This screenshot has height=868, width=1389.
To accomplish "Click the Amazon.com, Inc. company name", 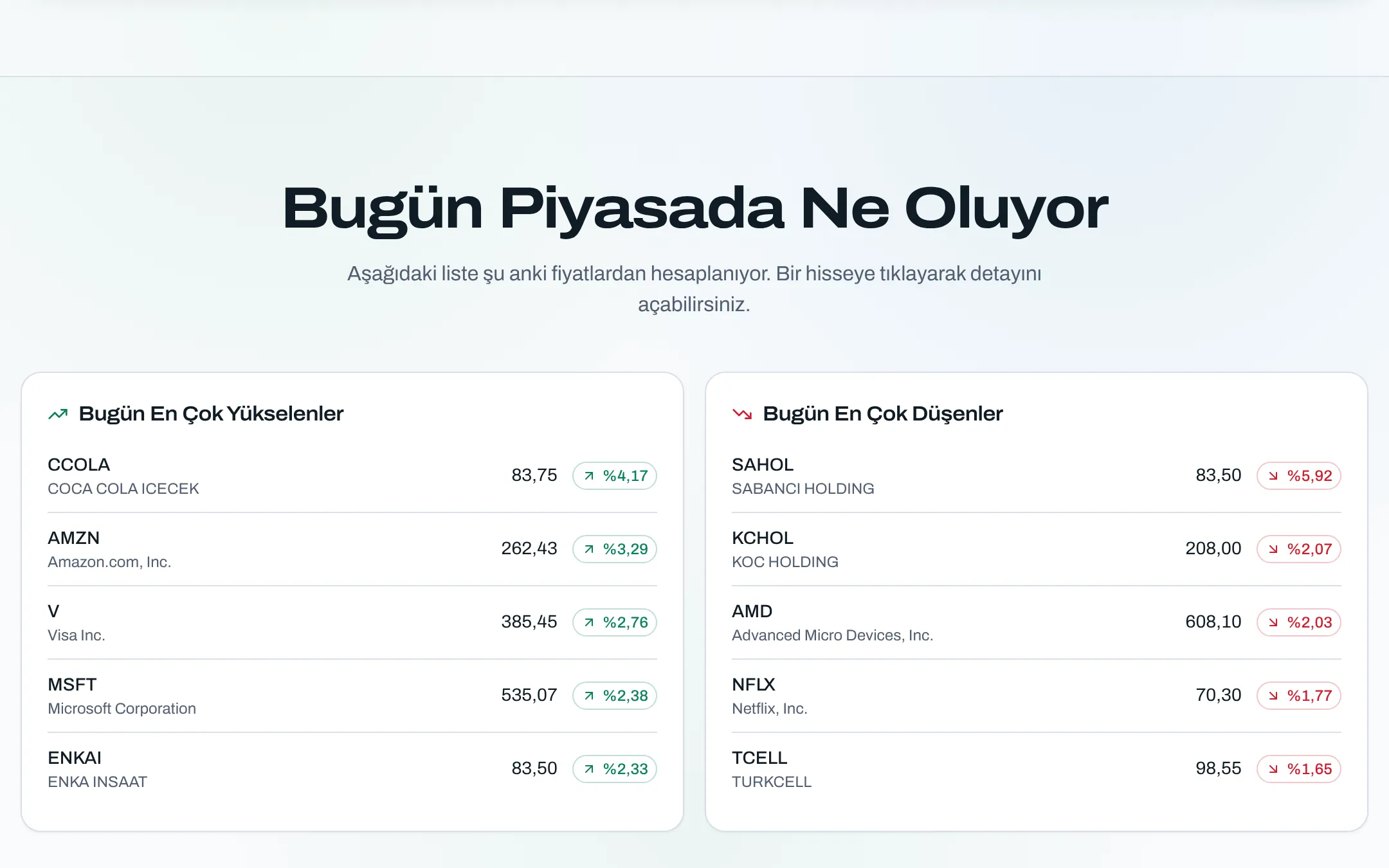I will tap(109, 562).
